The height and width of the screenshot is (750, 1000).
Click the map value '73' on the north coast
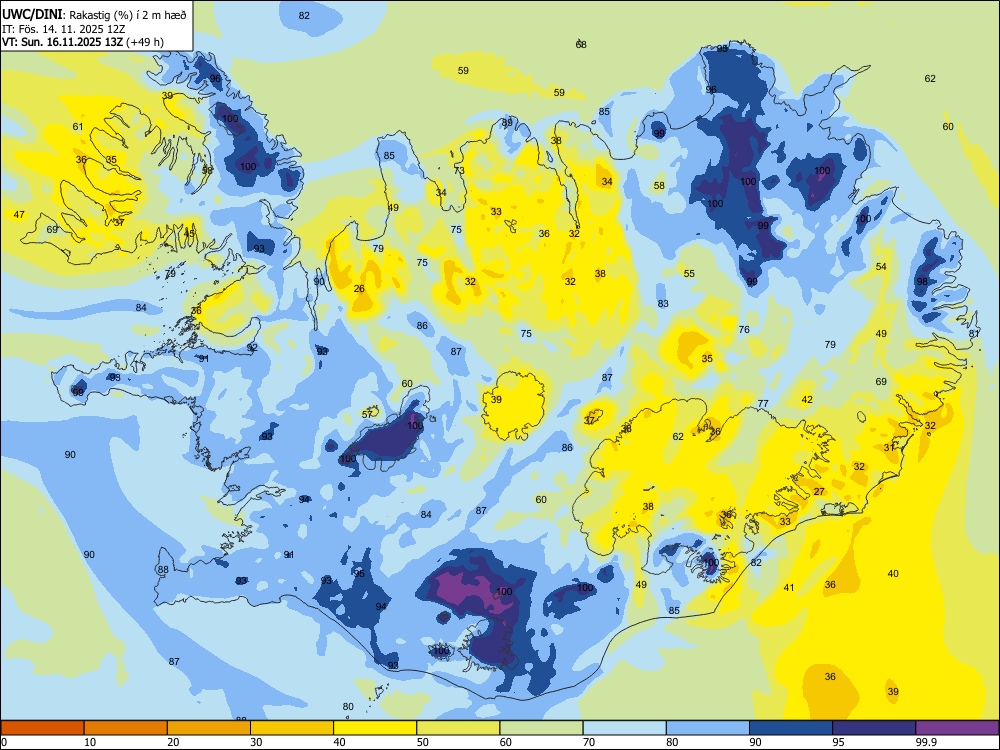[459, 171]
